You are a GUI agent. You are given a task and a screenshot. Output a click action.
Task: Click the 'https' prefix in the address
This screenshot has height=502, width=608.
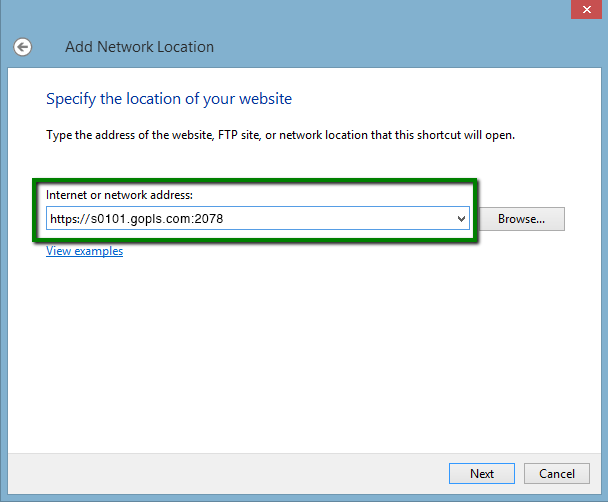point(64,219)
